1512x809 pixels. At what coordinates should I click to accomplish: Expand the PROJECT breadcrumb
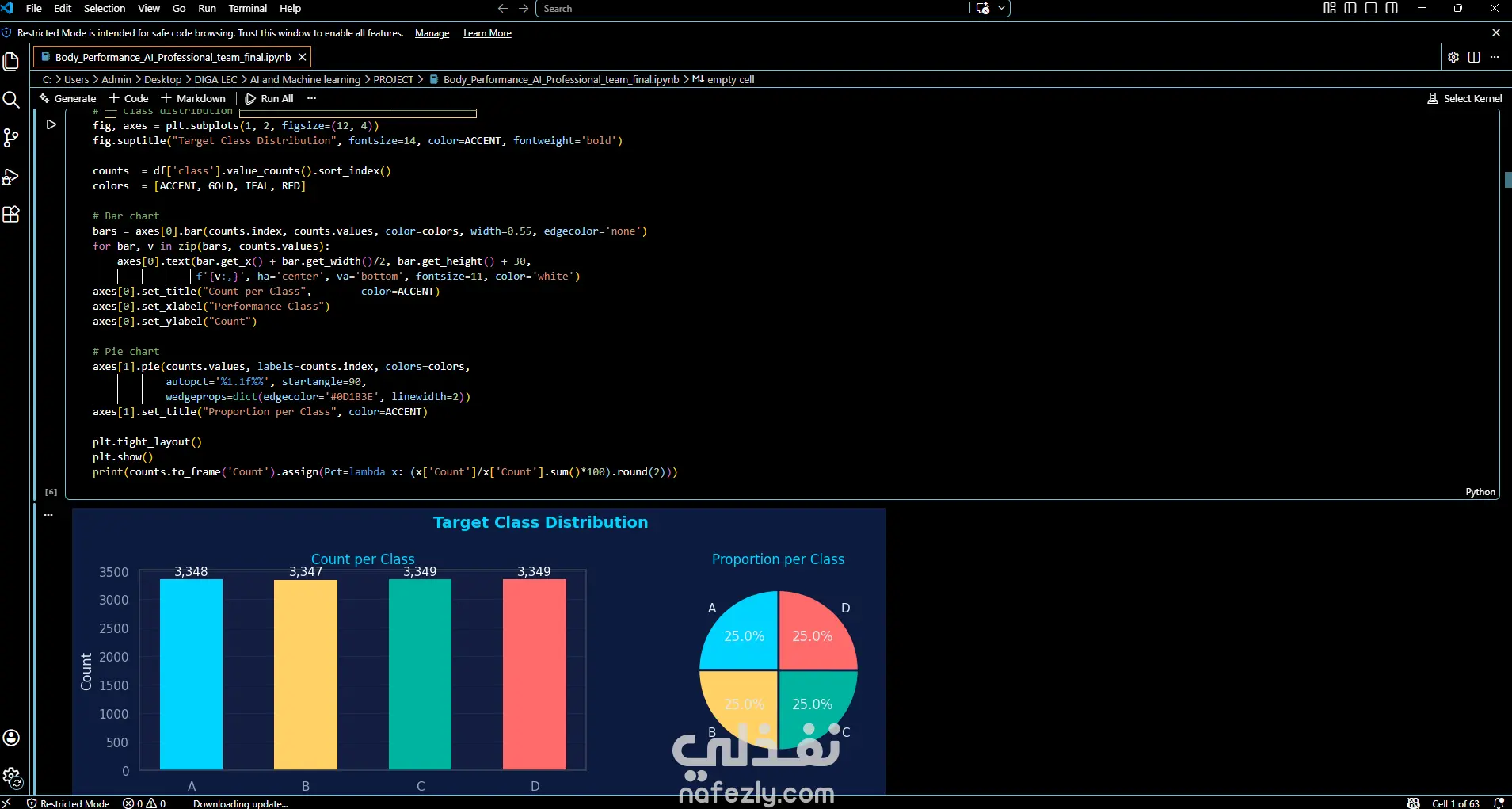point(394,79)
